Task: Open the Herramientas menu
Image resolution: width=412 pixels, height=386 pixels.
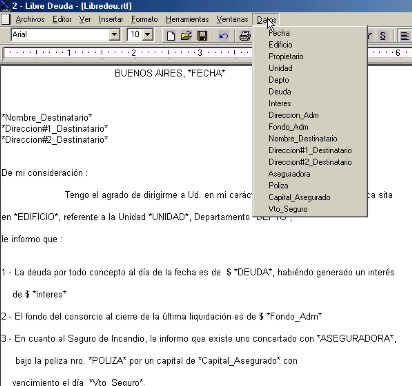Action: click(187, 19)
